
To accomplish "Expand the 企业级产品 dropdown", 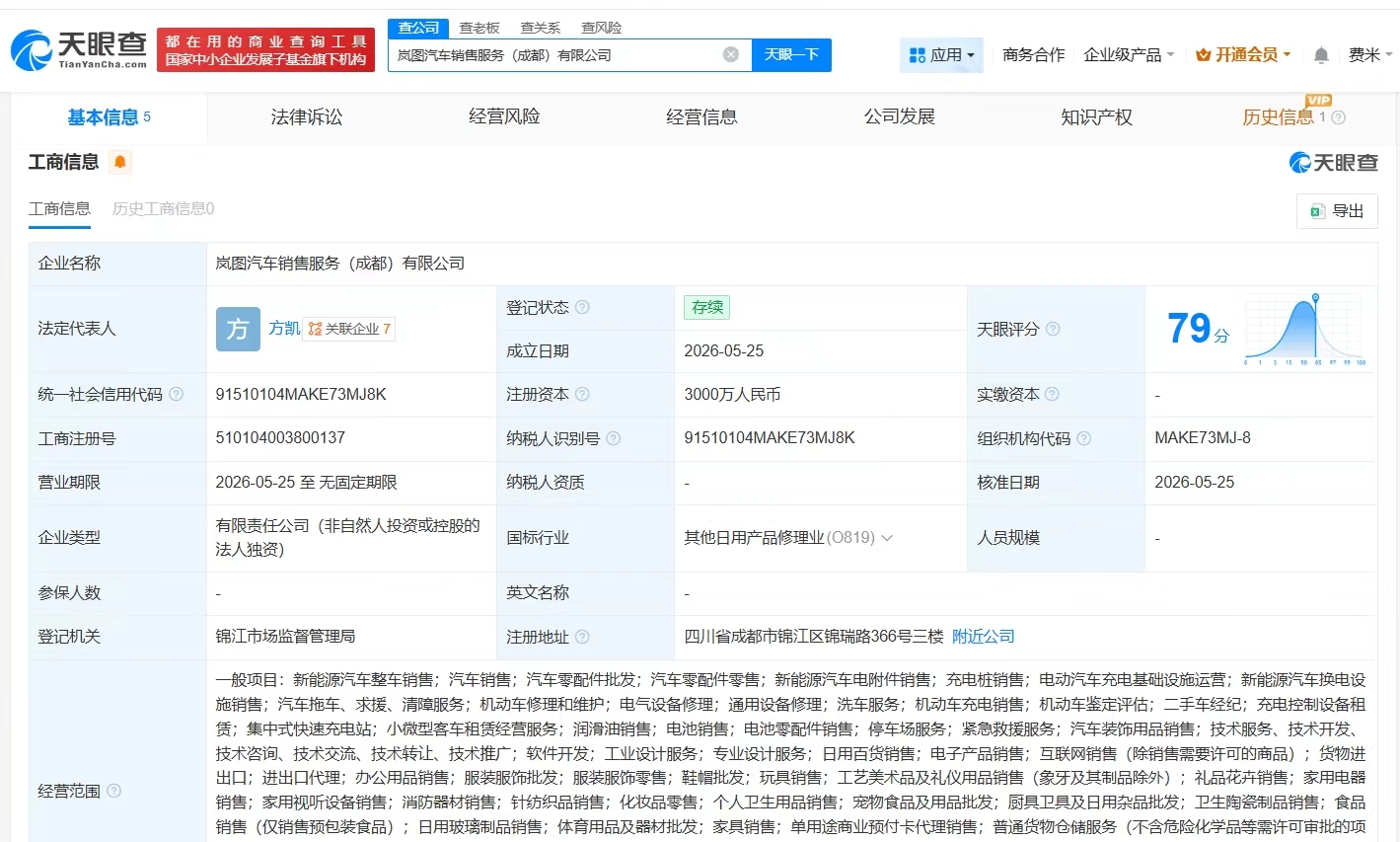I will click(x=1129, y=55).
